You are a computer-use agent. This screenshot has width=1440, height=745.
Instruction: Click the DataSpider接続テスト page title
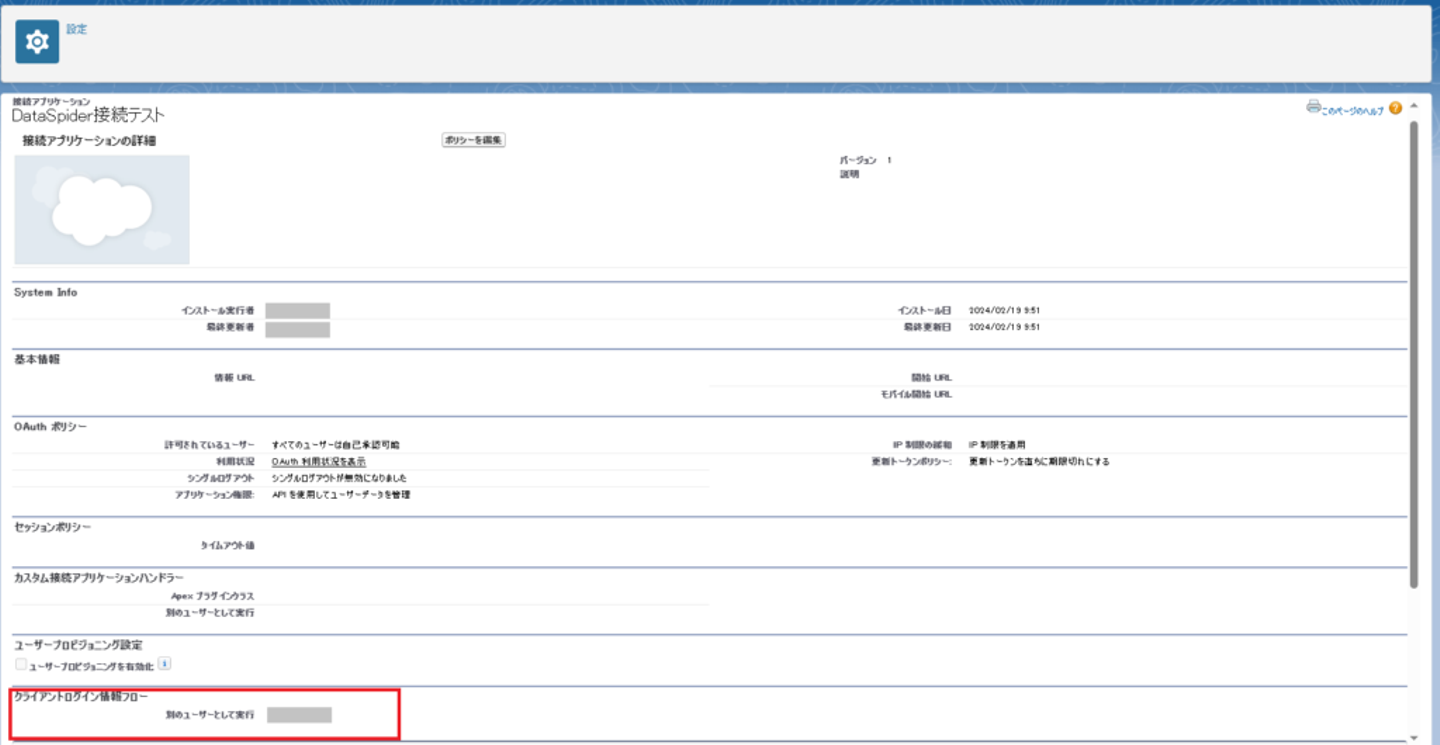(88, 116)
